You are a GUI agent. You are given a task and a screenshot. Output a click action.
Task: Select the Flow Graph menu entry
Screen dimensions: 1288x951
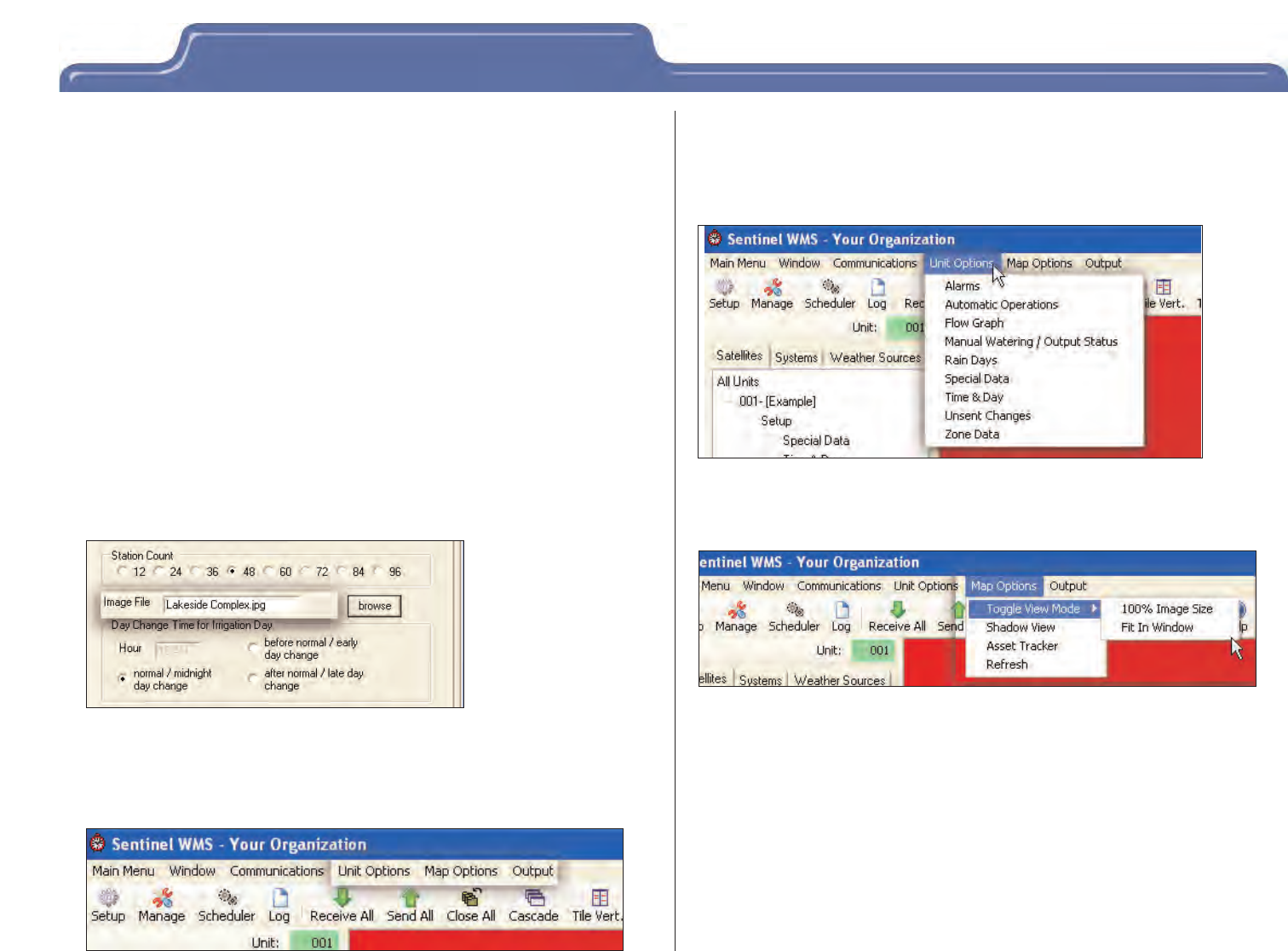(x=975, y=323)
